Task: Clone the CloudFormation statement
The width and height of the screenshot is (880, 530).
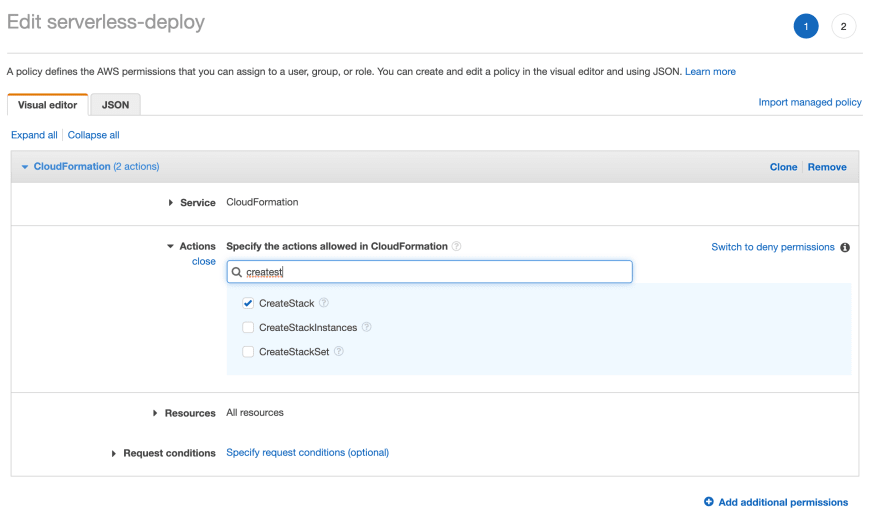Action: coord(783,167)
